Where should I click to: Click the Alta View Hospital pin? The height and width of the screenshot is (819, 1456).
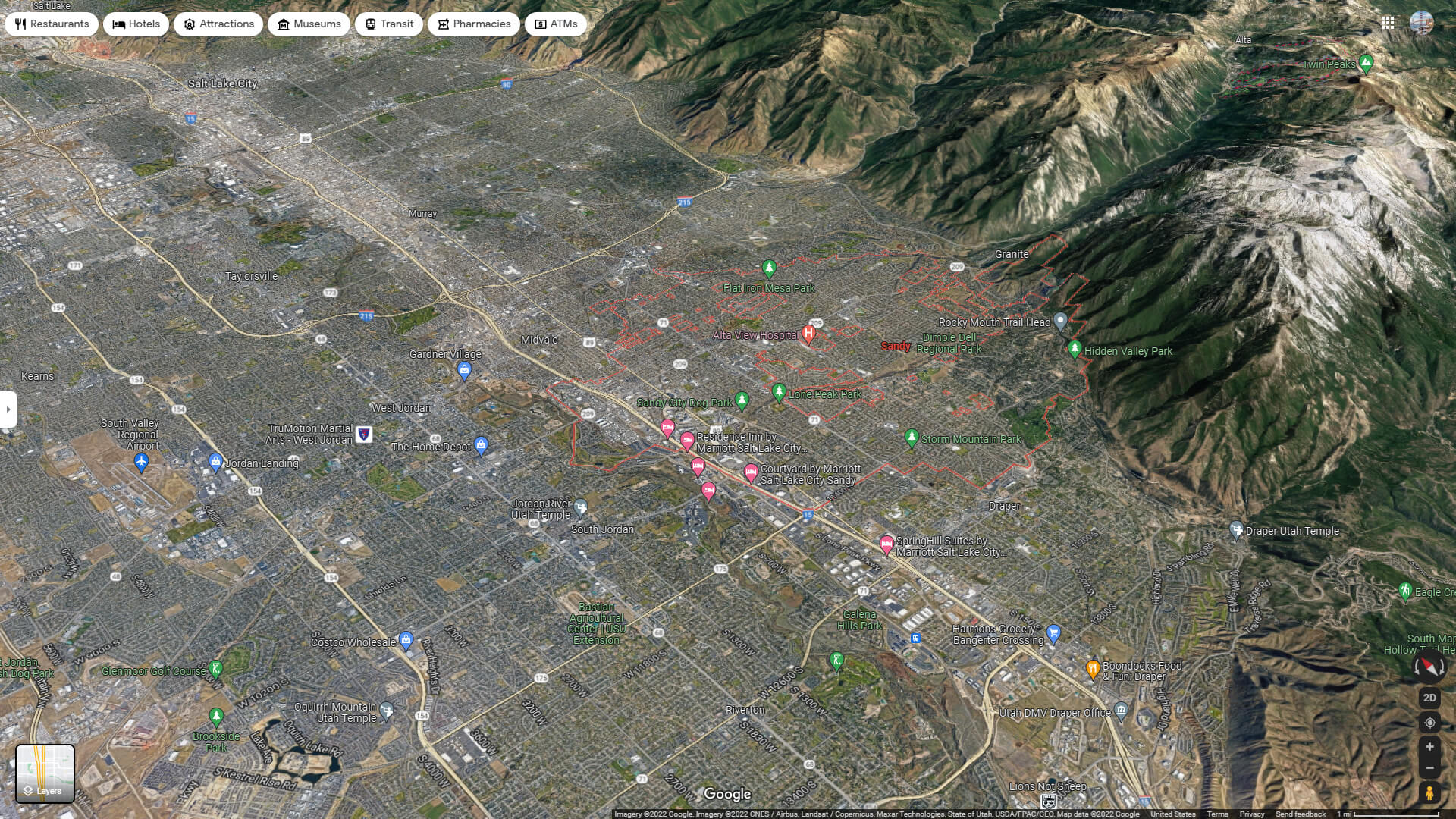(x=809, y=331)
